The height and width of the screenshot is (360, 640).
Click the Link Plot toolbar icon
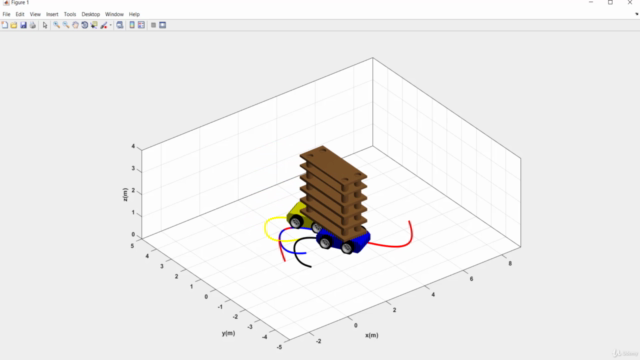120,25
